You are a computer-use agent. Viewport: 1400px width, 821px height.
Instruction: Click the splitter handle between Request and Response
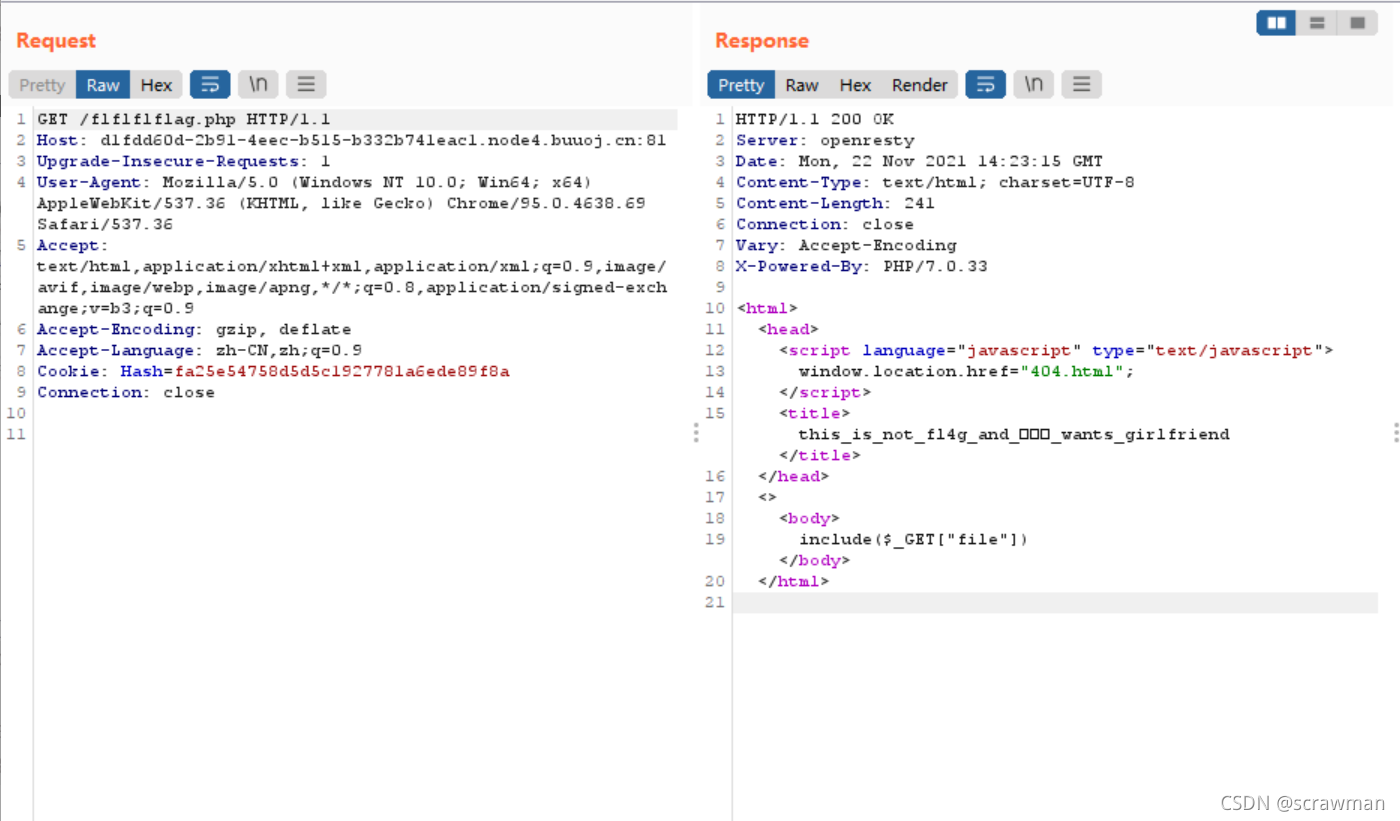(696, 432)
